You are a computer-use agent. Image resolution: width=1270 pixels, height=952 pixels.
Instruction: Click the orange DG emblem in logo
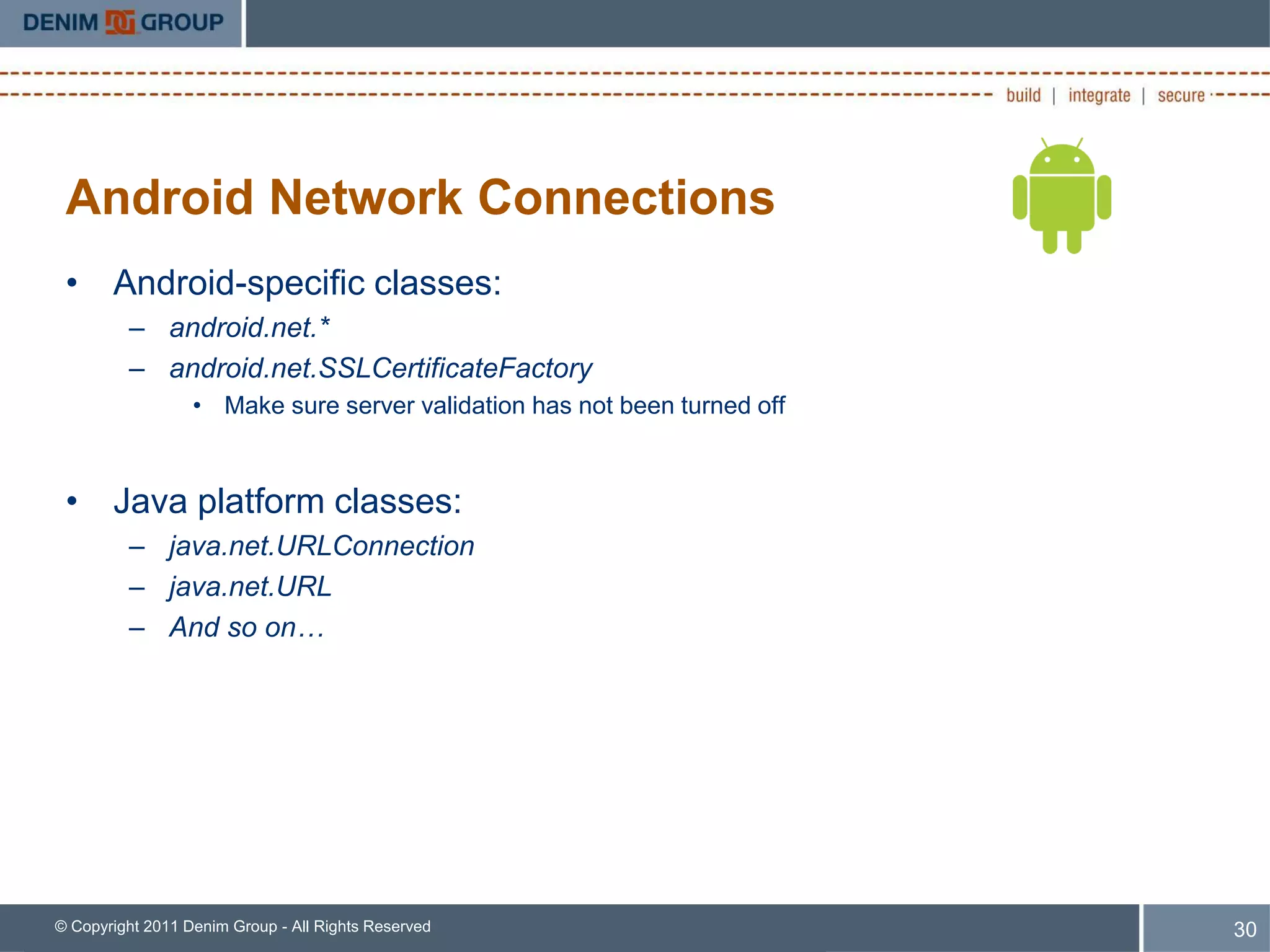pos(120,23)
